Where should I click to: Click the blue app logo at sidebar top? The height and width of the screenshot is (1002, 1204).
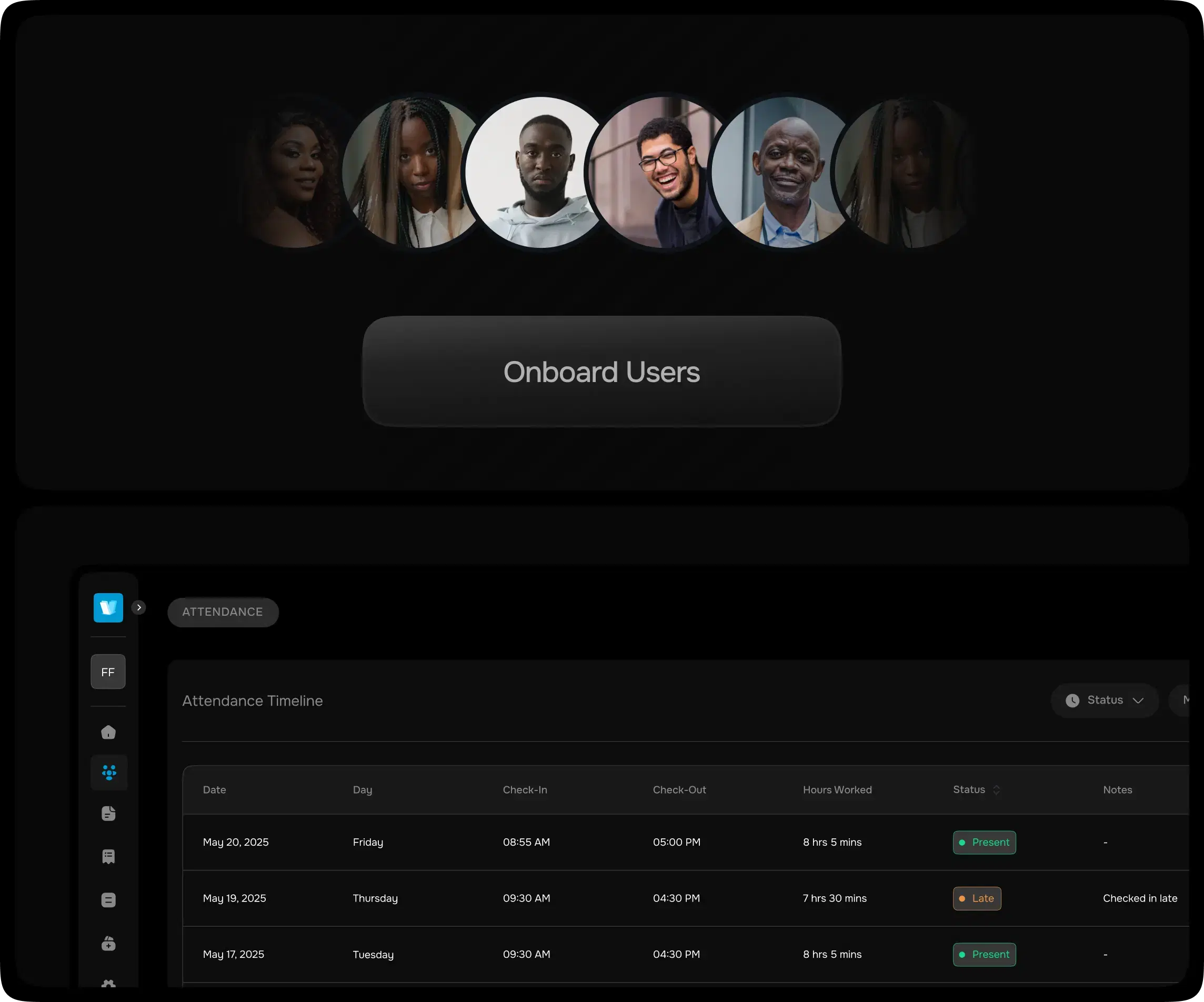point(108,608)
